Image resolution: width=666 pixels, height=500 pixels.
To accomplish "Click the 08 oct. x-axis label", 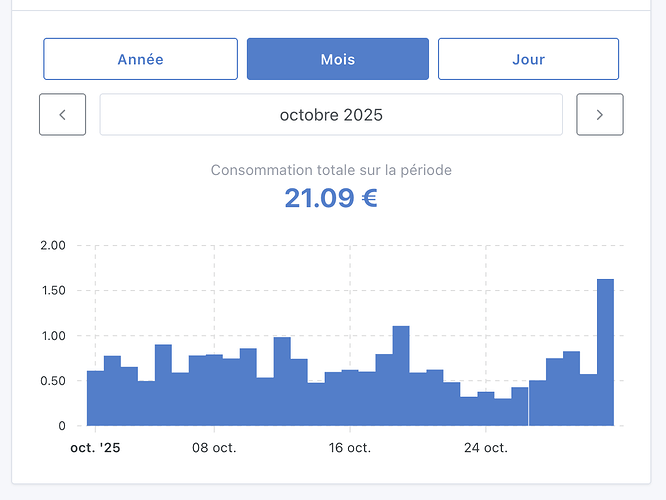I will [x=214, y=448].
